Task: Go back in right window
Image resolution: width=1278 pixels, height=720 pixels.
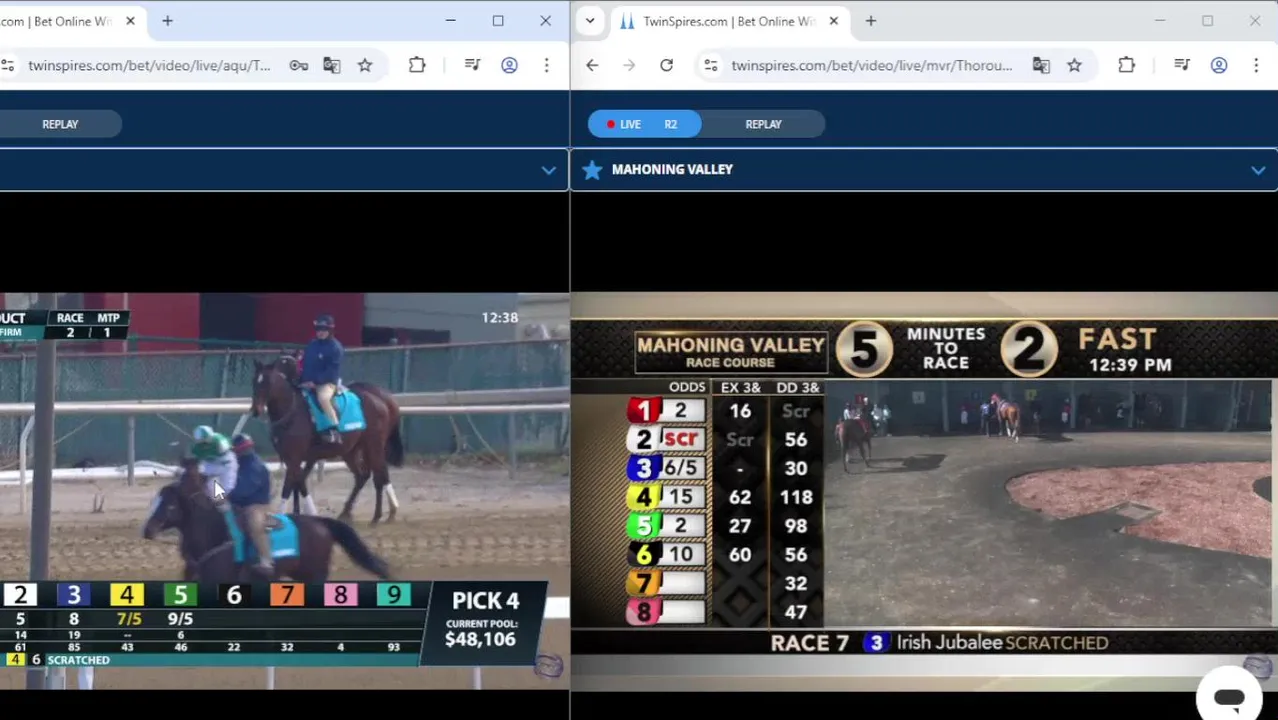Action: pos(592,65)
